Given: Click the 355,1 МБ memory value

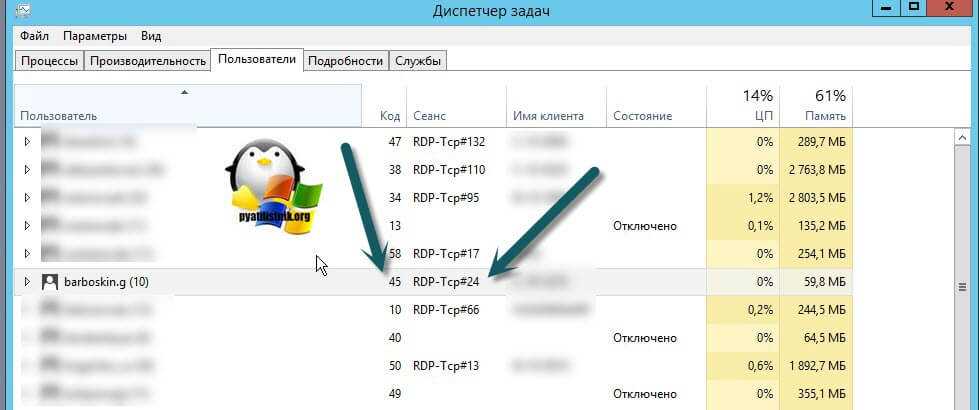Looking at the screenshot, I should click(x=821, y=394).
